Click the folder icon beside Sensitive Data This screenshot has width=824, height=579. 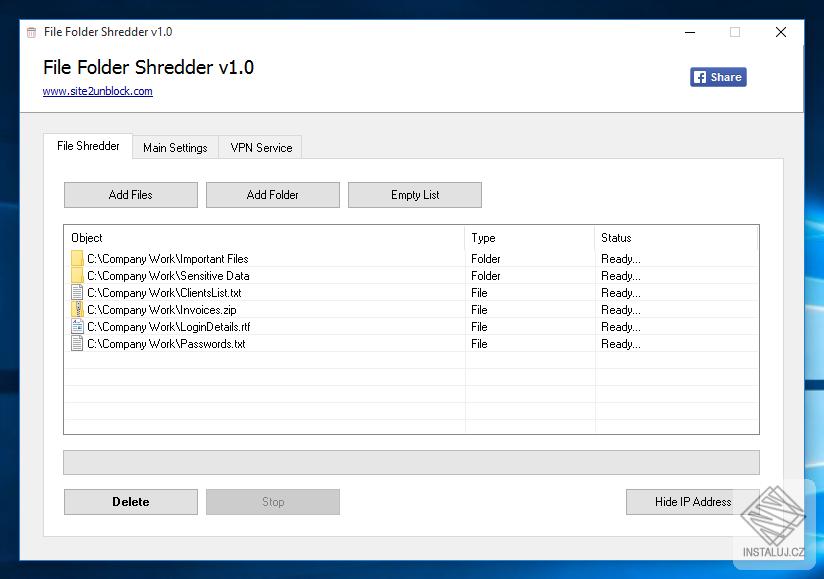[x=77, y=275]
